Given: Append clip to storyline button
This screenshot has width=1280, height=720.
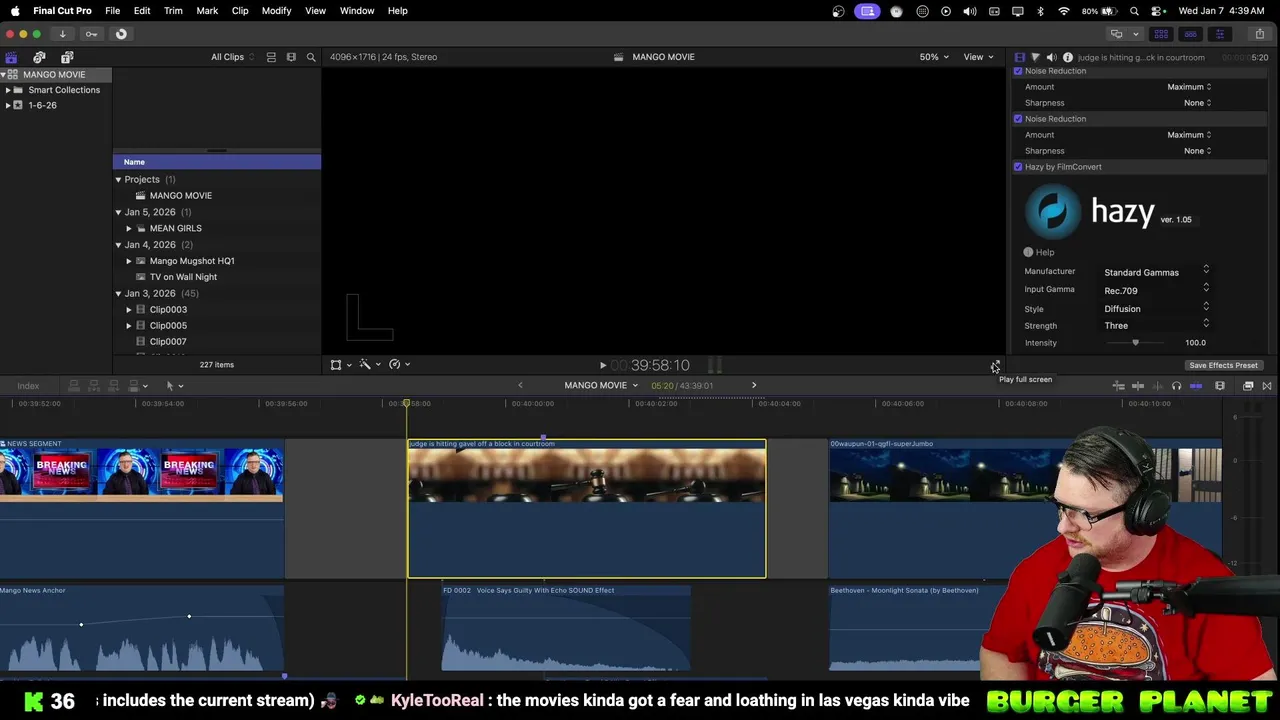Looking at the screenshot, I should coord(114,386).
